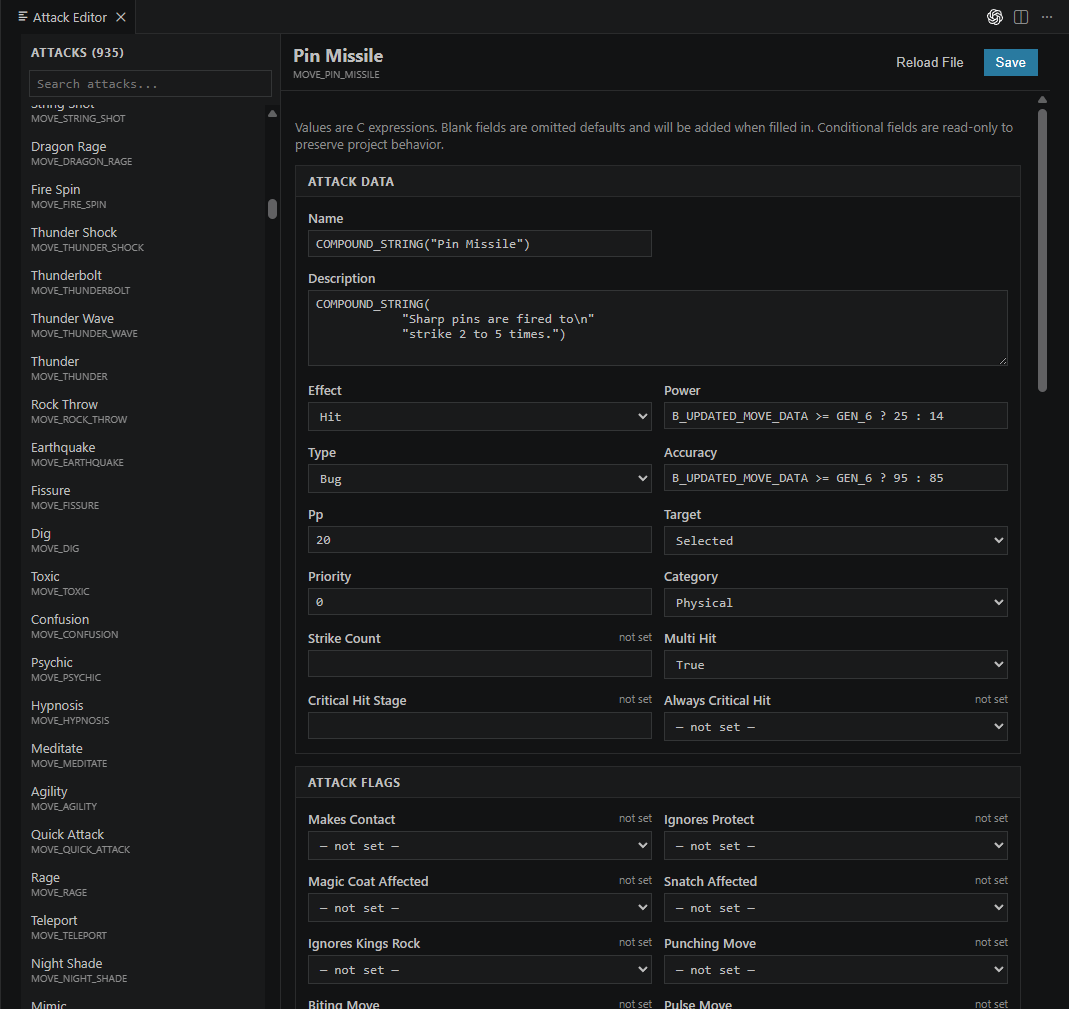Click the ATTACKS (935) heading
The height and width of the screenshot is (1009, 1069).
77,52
